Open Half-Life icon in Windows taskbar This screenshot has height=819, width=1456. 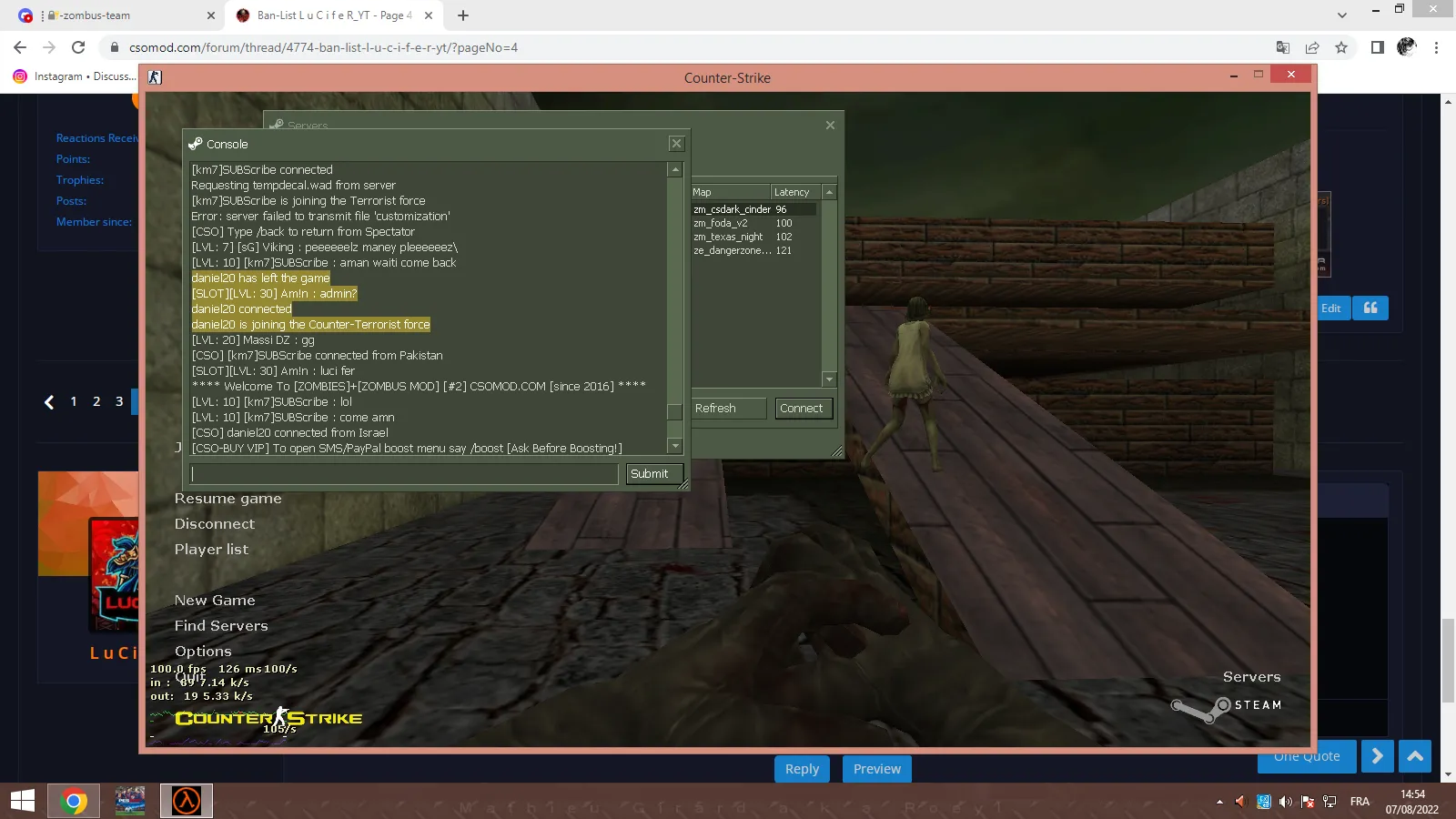click(x=187, y=801)
